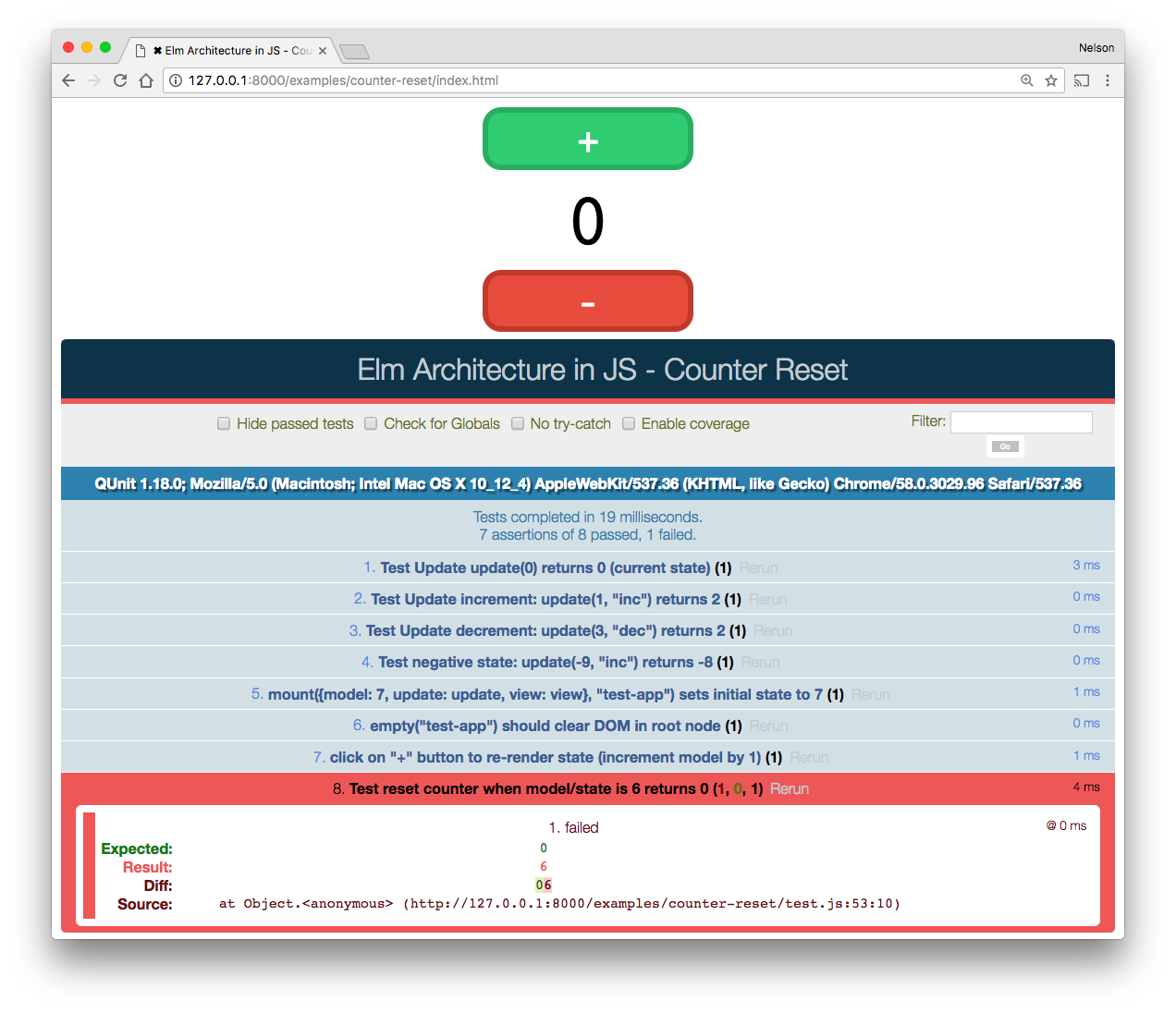1176x1013 pixels.
Task: Click the green plus counter button
Action: point(588,139)
